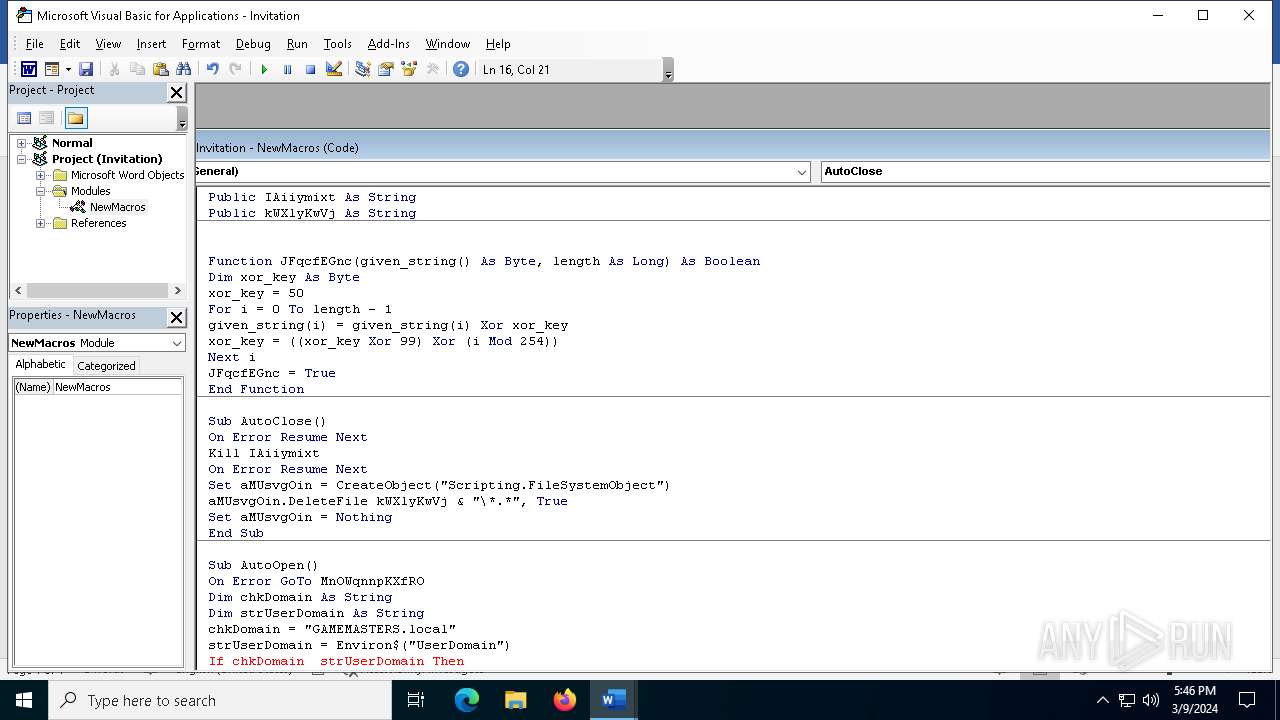Expand the References folder
Viewport: 1280px width, 720px height.
click(41, 223)
